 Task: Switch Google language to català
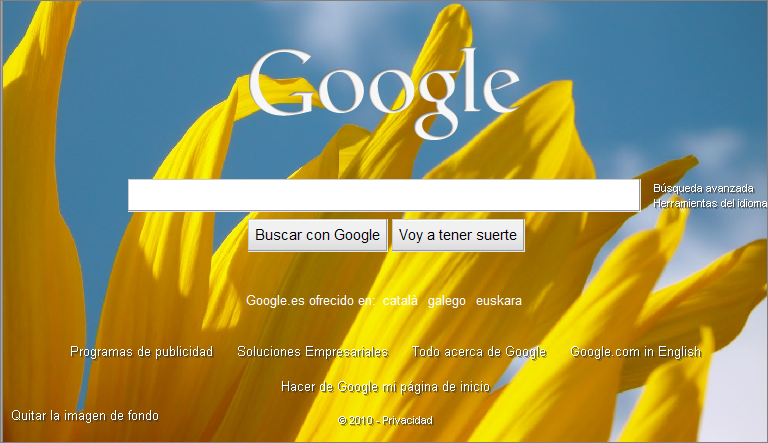coord(400,300)
